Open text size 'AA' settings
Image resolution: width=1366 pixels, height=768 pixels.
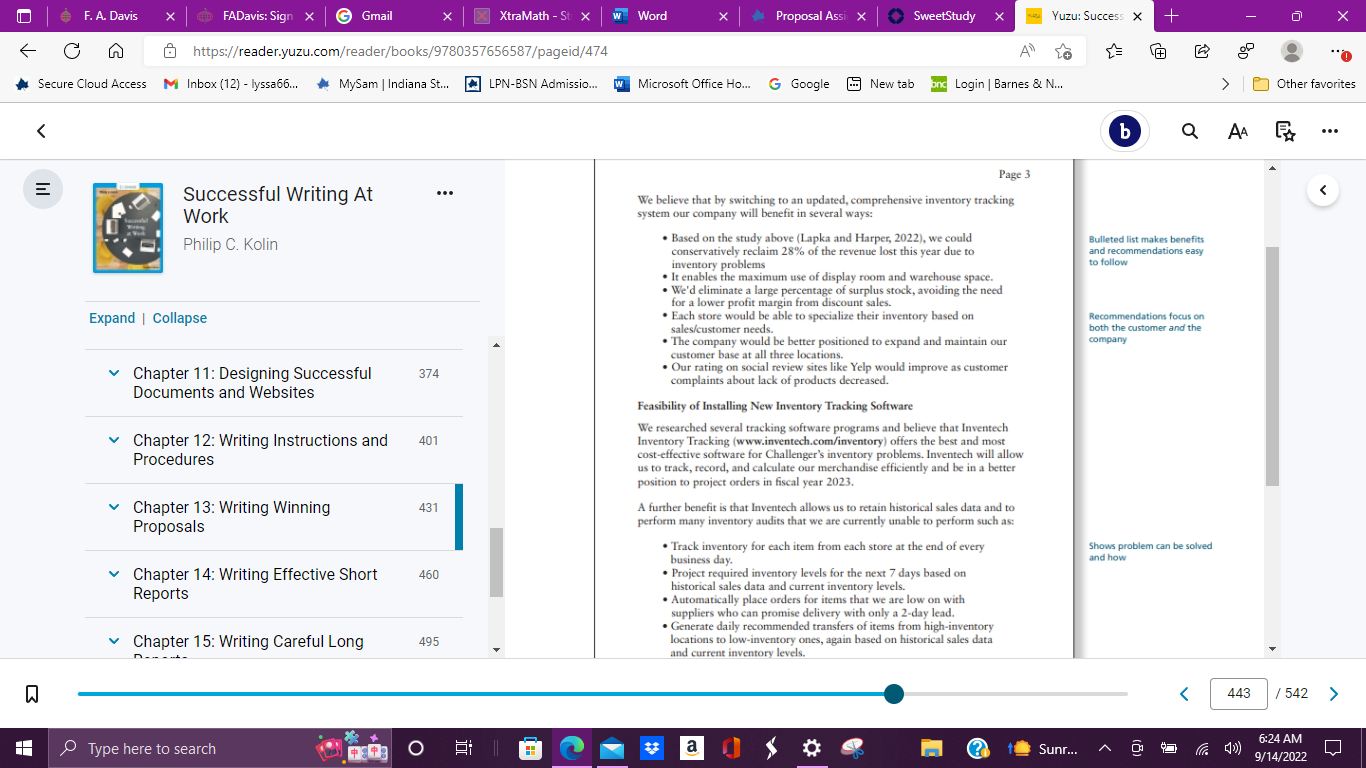pos(1238,131)
